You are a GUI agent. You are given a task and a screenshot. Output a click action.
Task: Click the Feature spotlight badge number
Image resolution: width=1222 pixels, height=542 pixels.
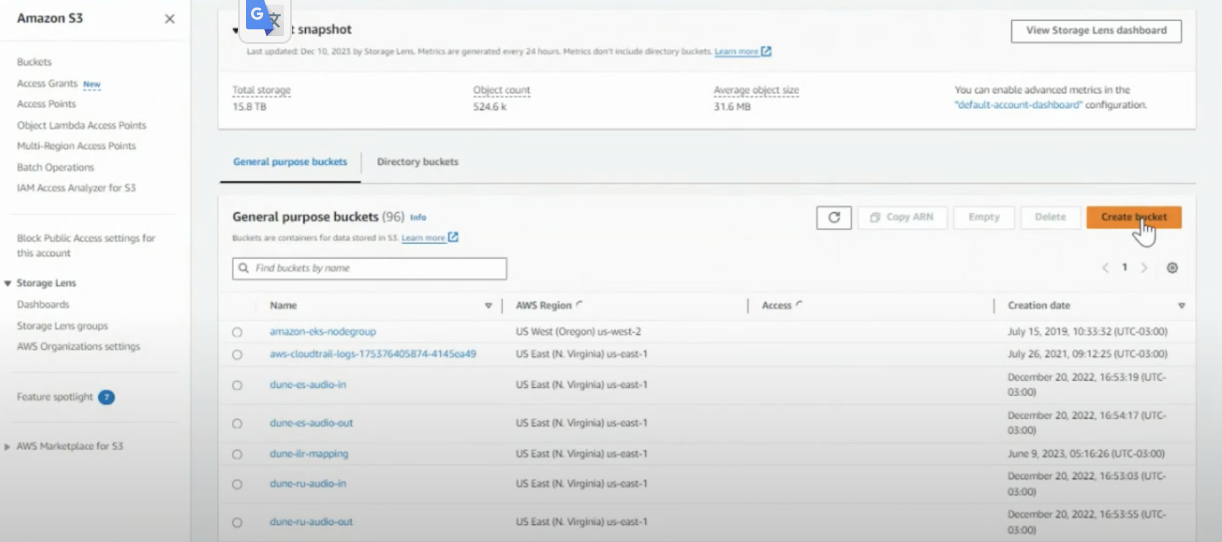(x=106, y=397)
